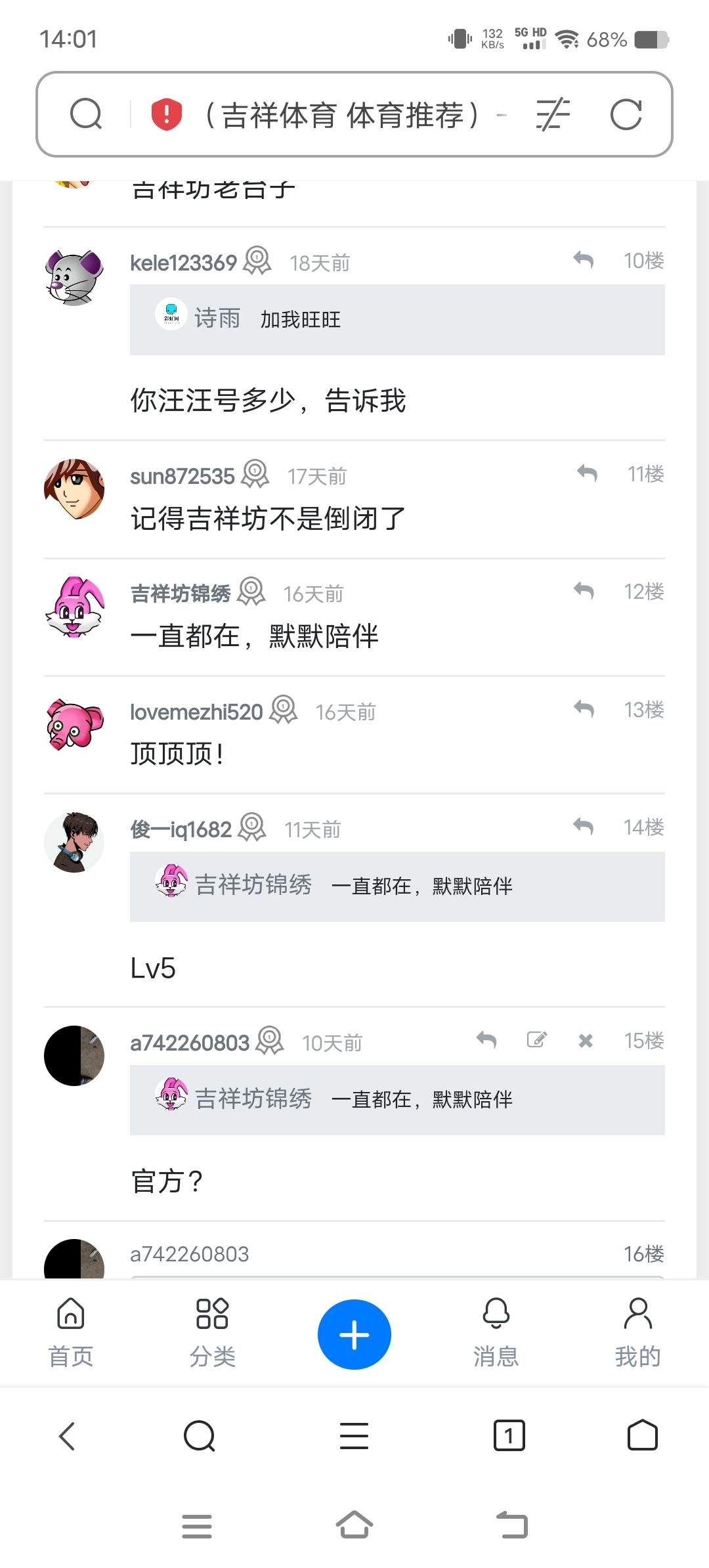709x1568 pixels.
Task: Switch to the 消息 tab
Action: click(x=496, y=1333)
